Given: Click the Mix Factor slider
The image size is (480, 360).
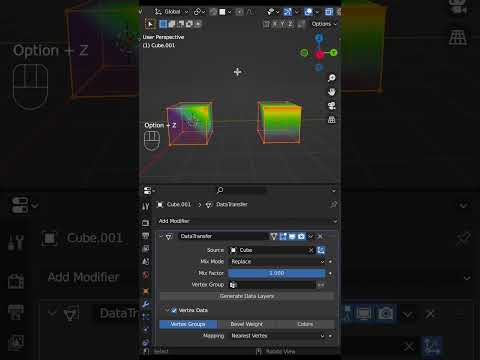Looking at the screenshot, I should point(277,273).
